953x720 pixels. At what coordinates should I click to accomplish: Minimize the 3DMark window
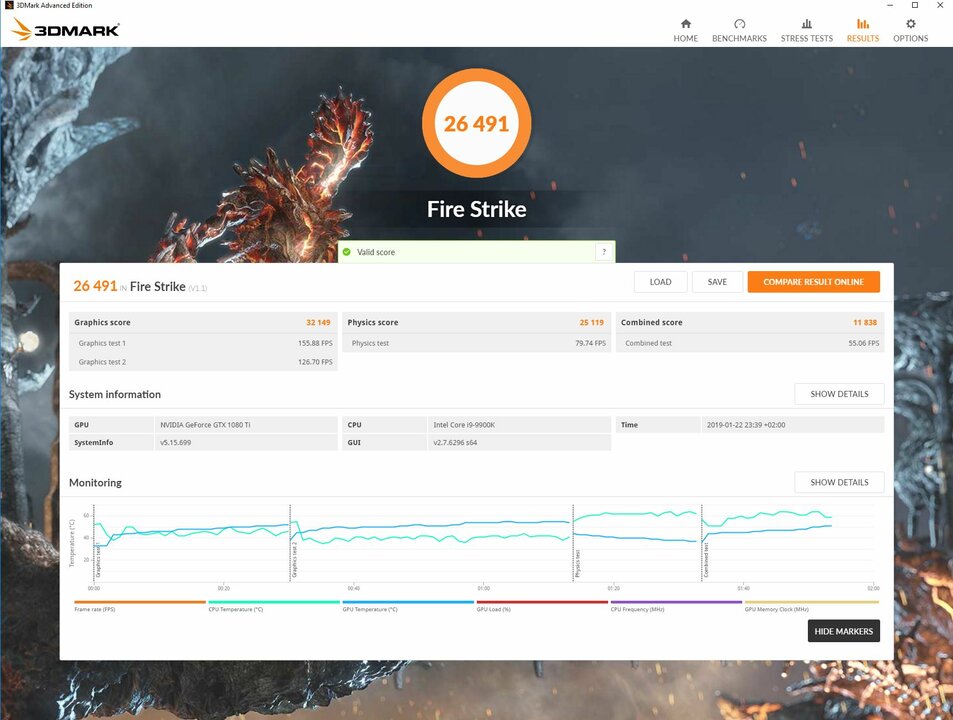(x=890, y=5)
